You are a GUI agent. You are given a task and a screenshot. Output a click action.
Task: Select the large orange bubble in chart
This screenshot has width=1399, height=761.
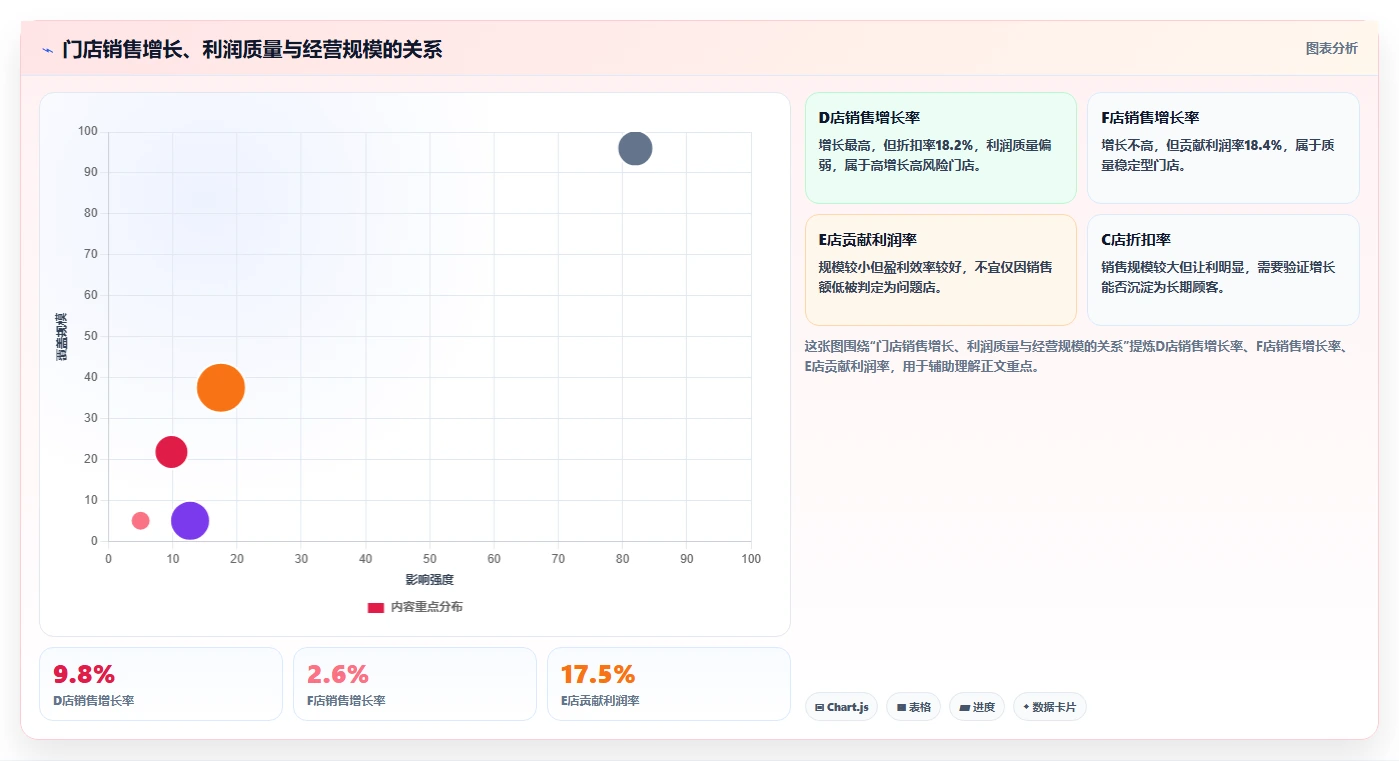[x=221, y=388]
